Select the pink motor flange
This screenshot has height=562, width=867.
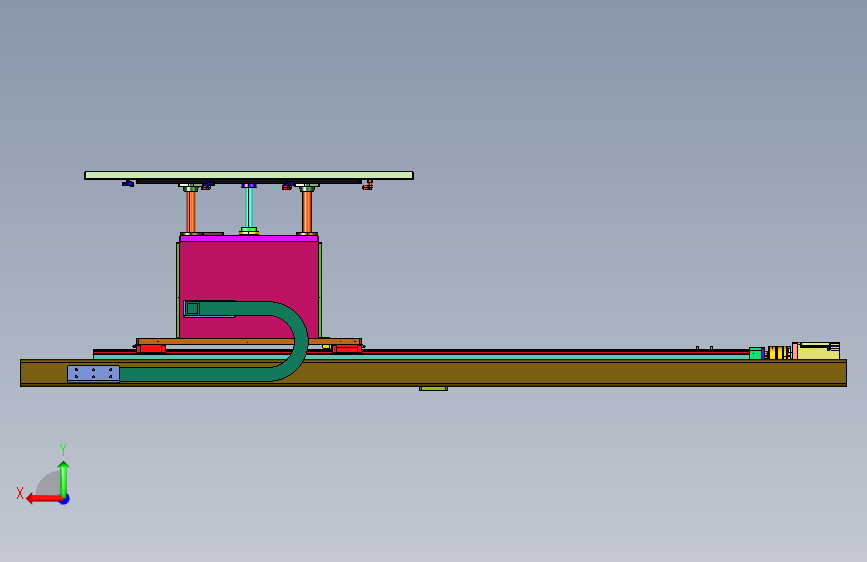795,351
